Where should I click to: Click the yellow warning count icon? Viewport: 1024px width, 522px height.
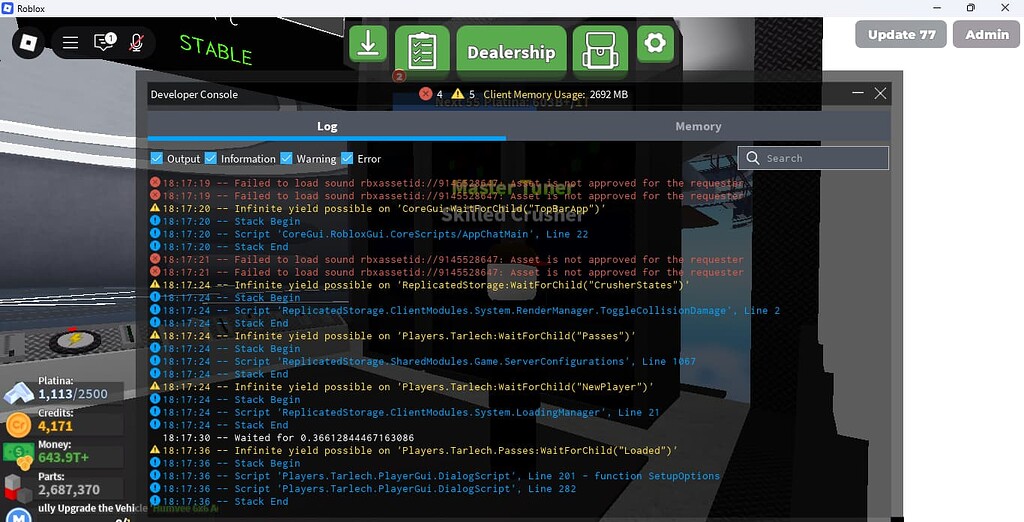pos(458,94)
